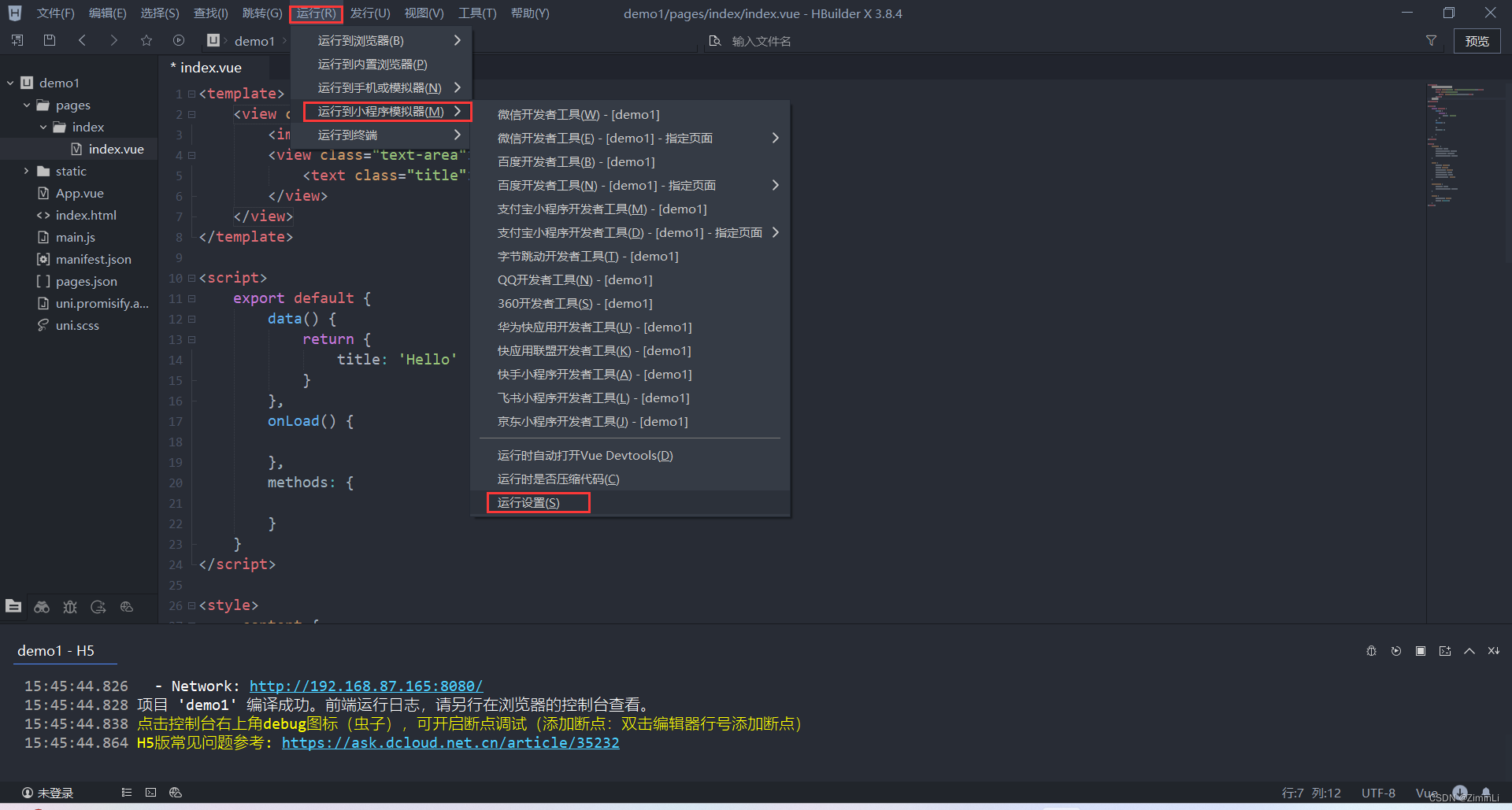Screen dimensions: 1512x810
Task: Click the filter funnel icon near preview
Action: tap(1431, 41)
